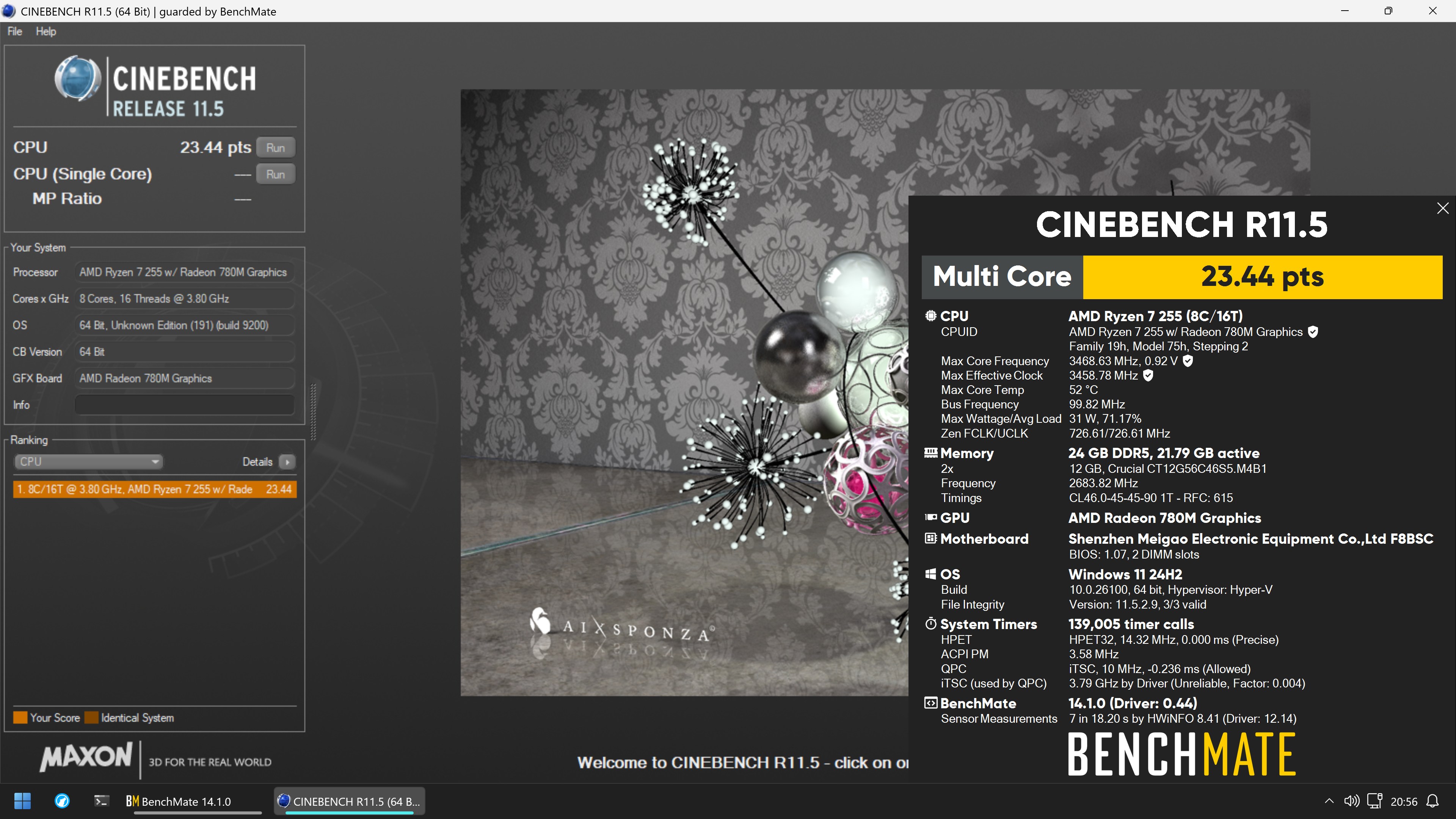Viewport: 1456px width, 819px height.
Task: Select the top ranking entry 23.44
Action: click(154, 489)
